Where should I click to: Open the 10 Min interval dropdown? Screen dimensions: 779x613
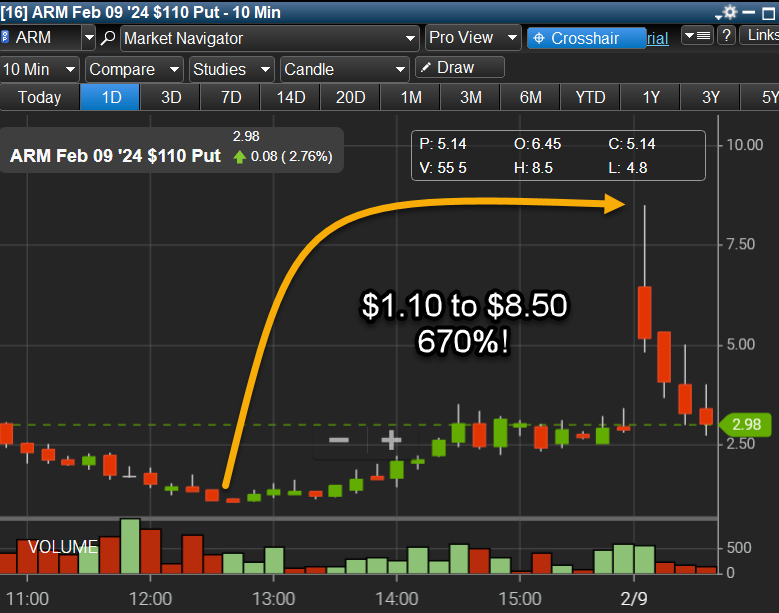click(x=39, y=69)
